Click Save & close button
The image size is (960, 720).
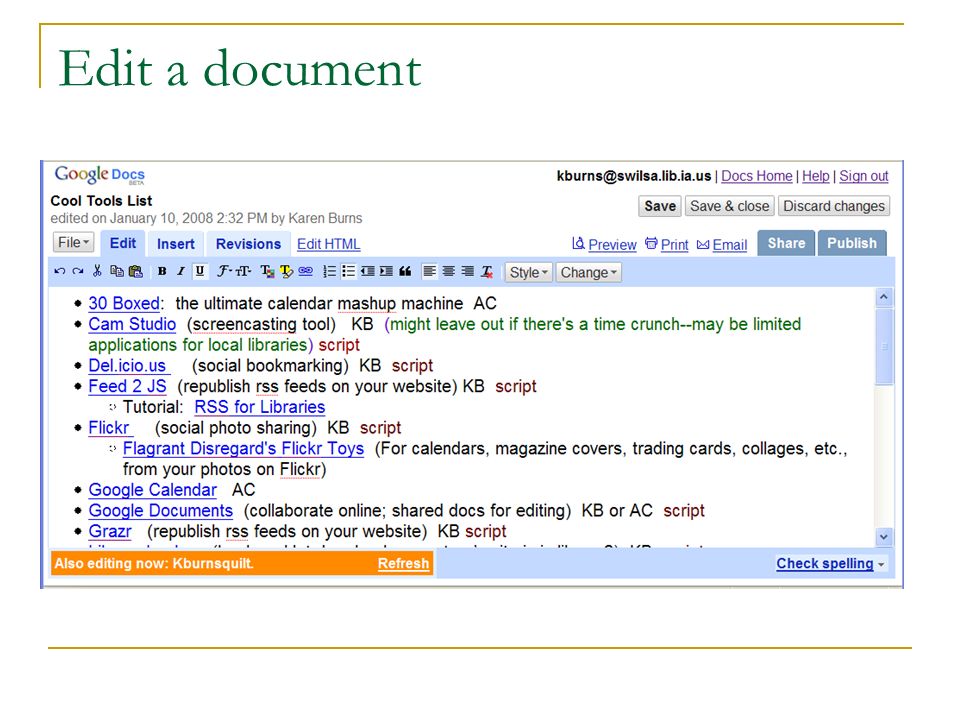(729, 206)
